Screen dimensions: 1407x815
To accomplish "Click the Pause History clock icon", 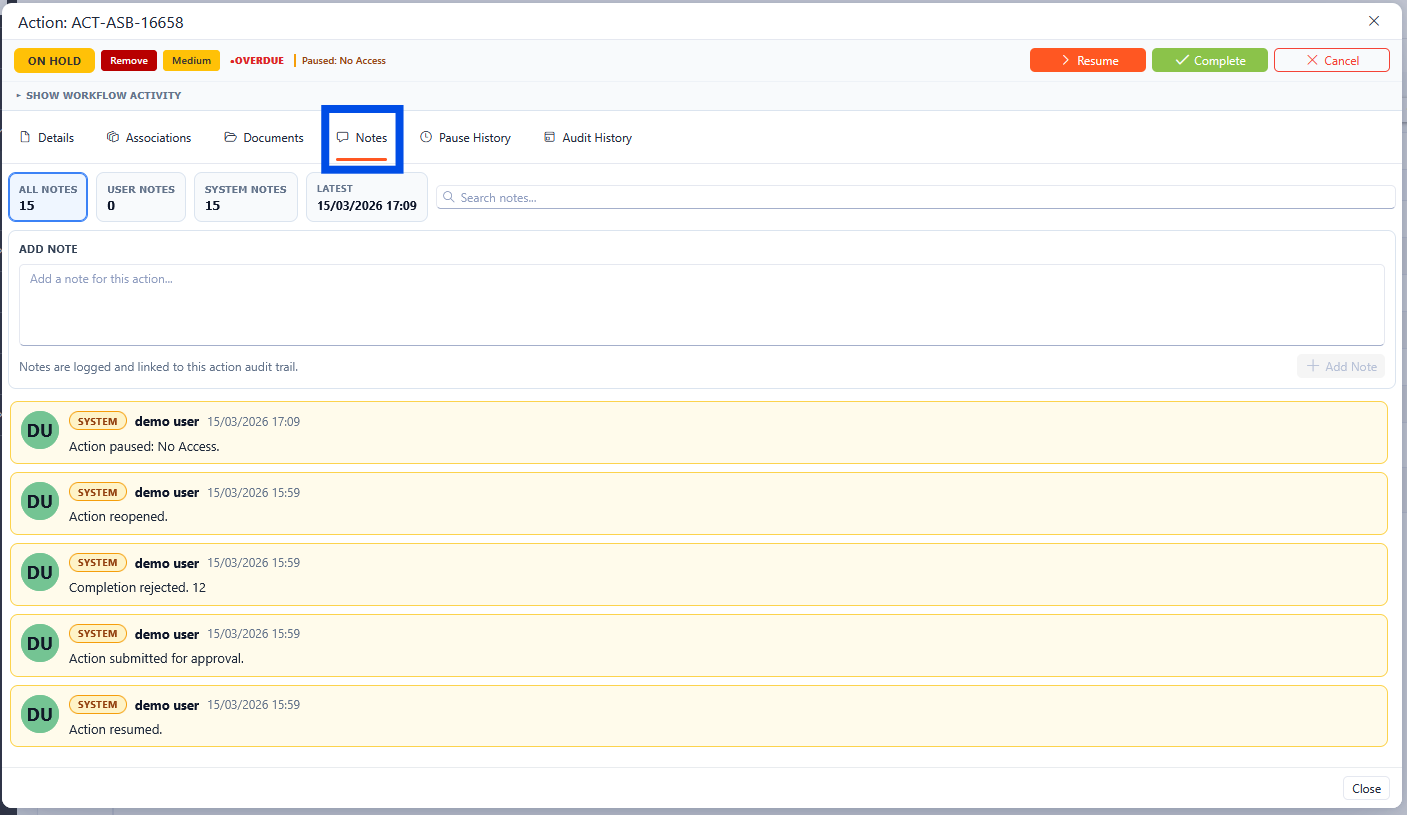I will [x=426, y=138].
